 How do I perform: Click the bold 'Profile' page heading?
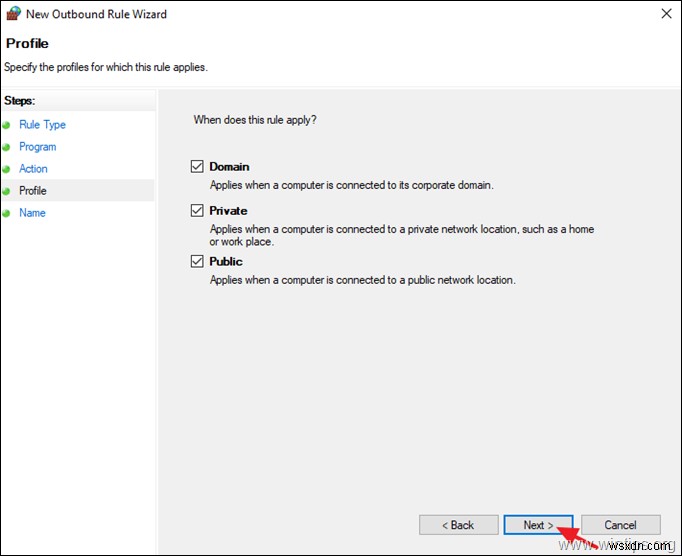pos(27,43)
